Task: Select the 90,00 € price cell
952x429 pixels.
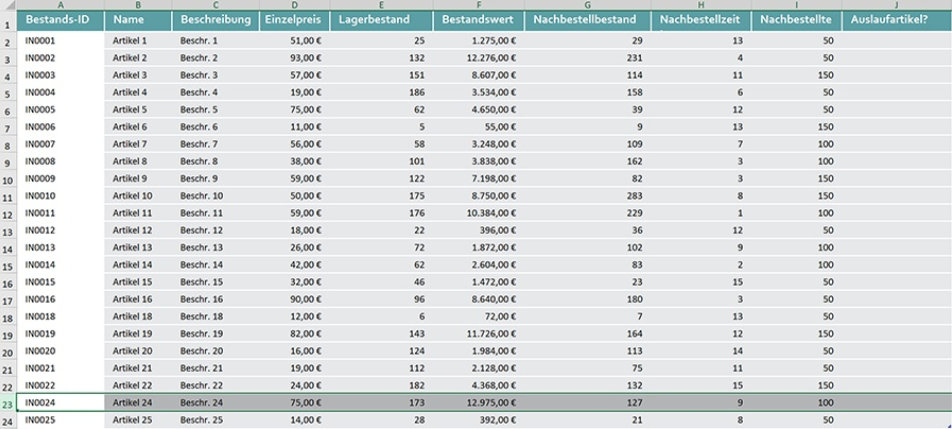Action: (294, 299)
